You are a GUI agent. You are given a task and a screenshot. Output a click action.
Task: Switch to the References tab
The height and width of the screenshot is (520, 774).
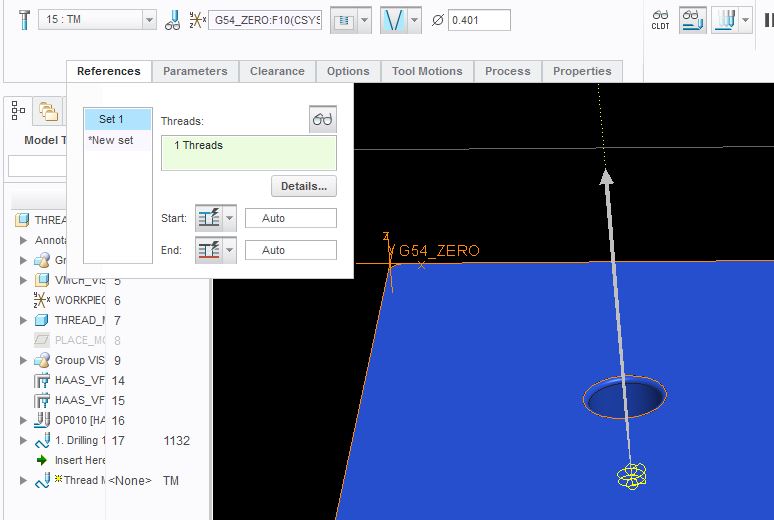pyautogui.click(x=109, y=71)
